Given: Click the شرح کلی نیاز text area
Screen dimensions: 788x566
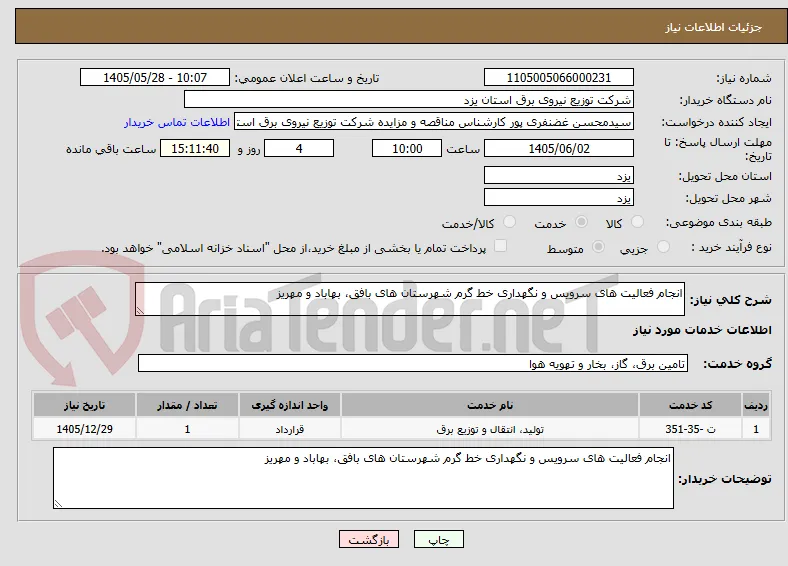Looking at the screenshot, I should (x=410, y=299).
